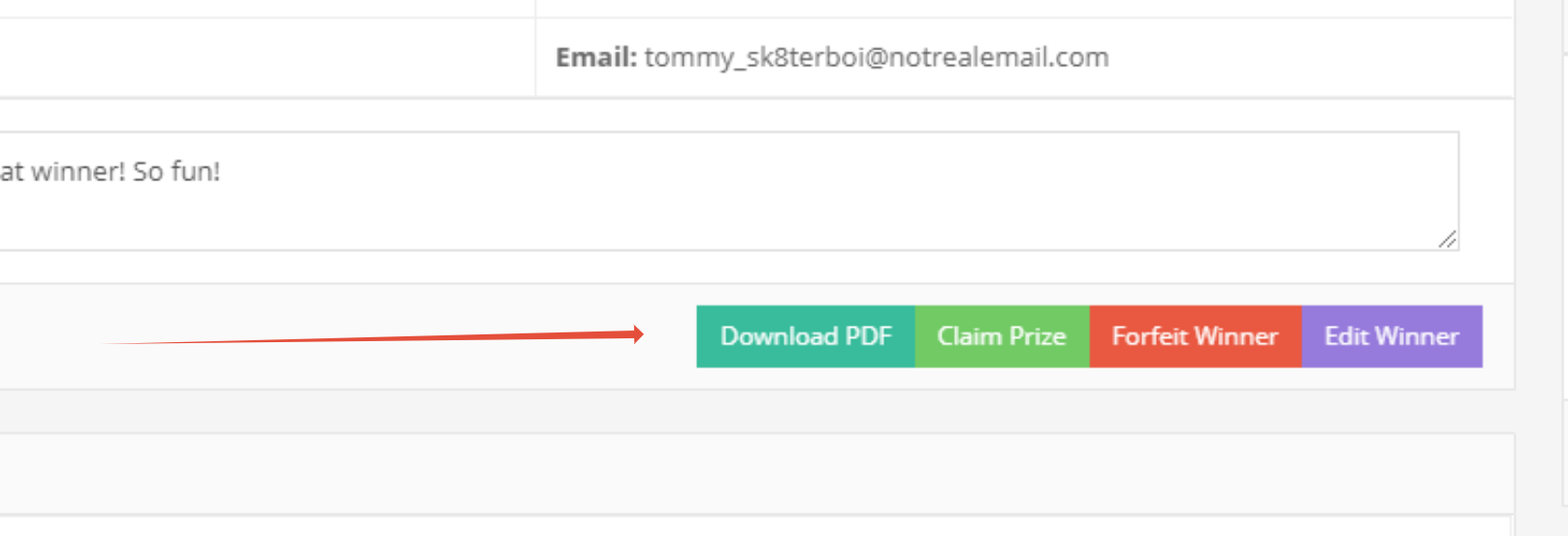Click the blank footer area left of the red arrow
Image resolution: width=1568 pixels, height=536 pixels.
[48, 336]
